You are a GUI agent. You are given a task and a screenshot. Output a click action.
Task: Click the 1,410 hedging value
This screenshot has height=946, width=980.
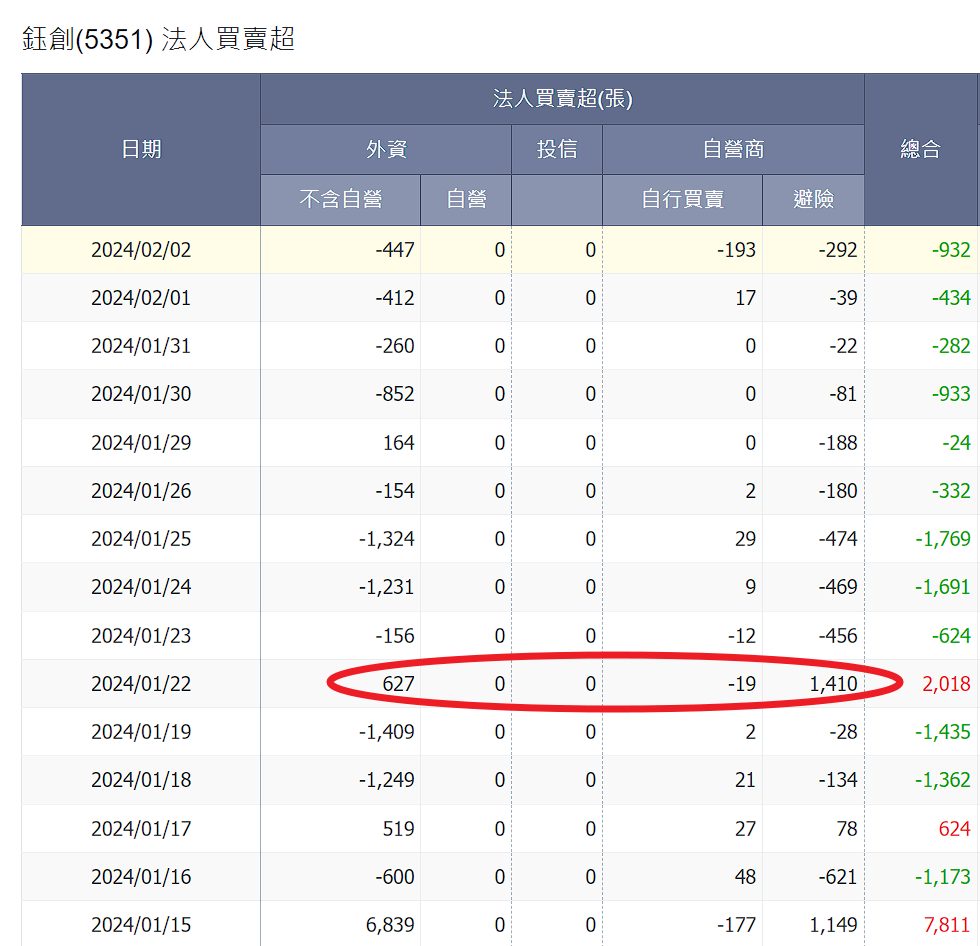(831, 684)
